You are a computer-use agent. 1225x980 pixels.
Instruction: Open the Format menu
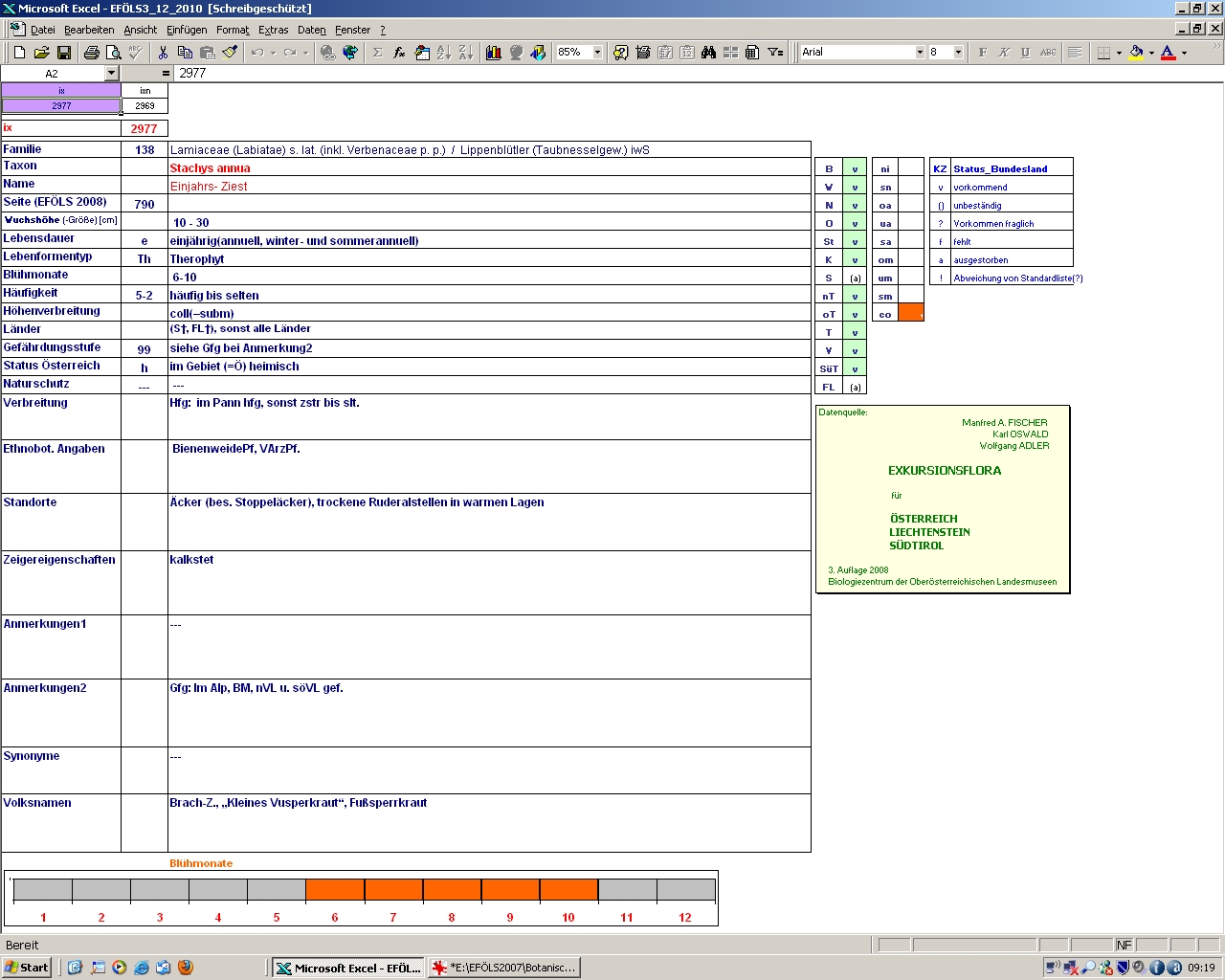point(233,30)
